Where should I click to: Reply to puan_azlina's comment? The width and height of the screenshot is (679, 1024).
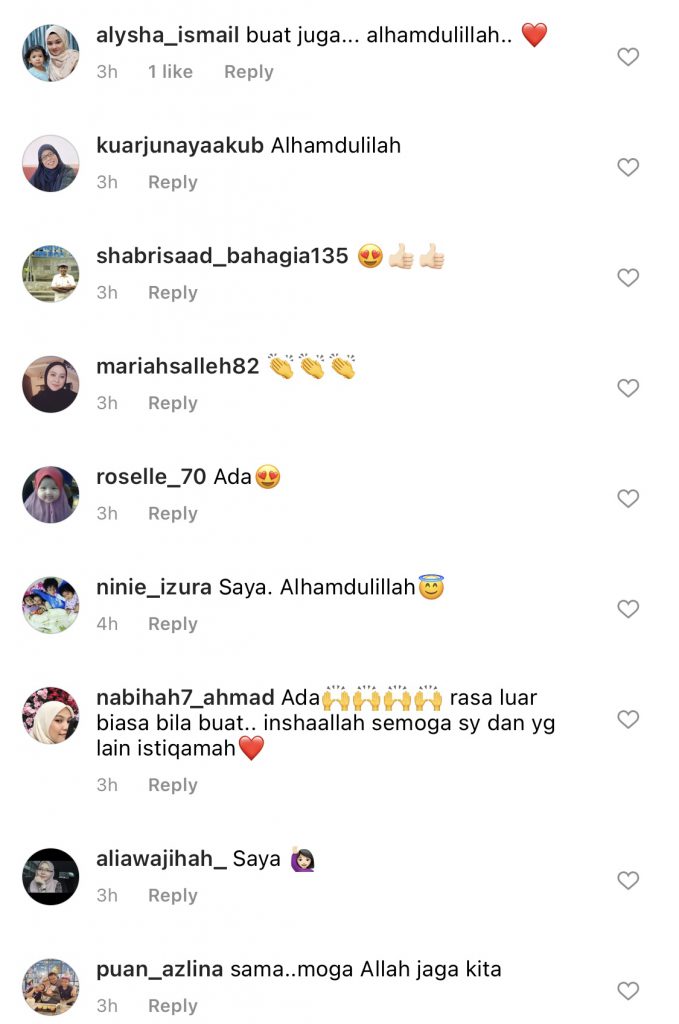pos(172,1006)
